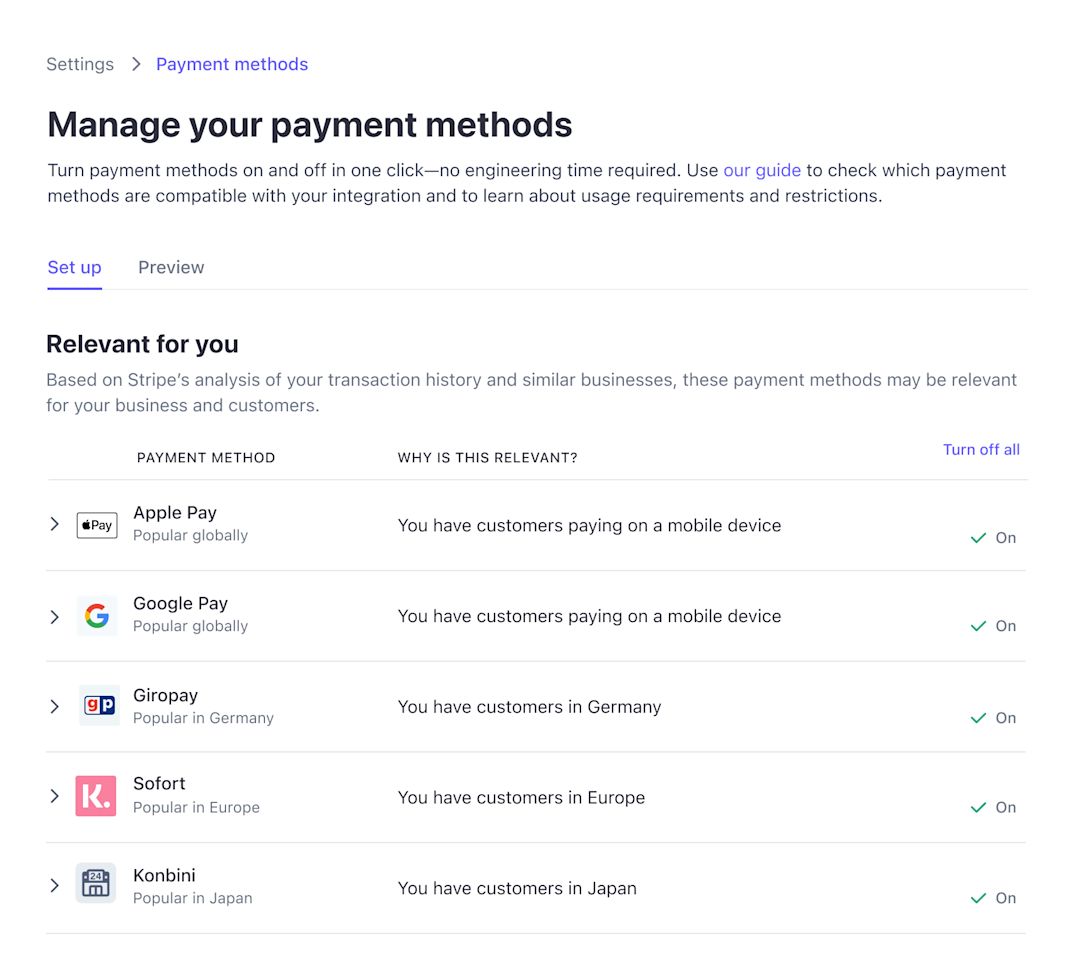Expand the Sofort row chevron
Screen dimensions: 1082x957
click(x=55, y=796)
